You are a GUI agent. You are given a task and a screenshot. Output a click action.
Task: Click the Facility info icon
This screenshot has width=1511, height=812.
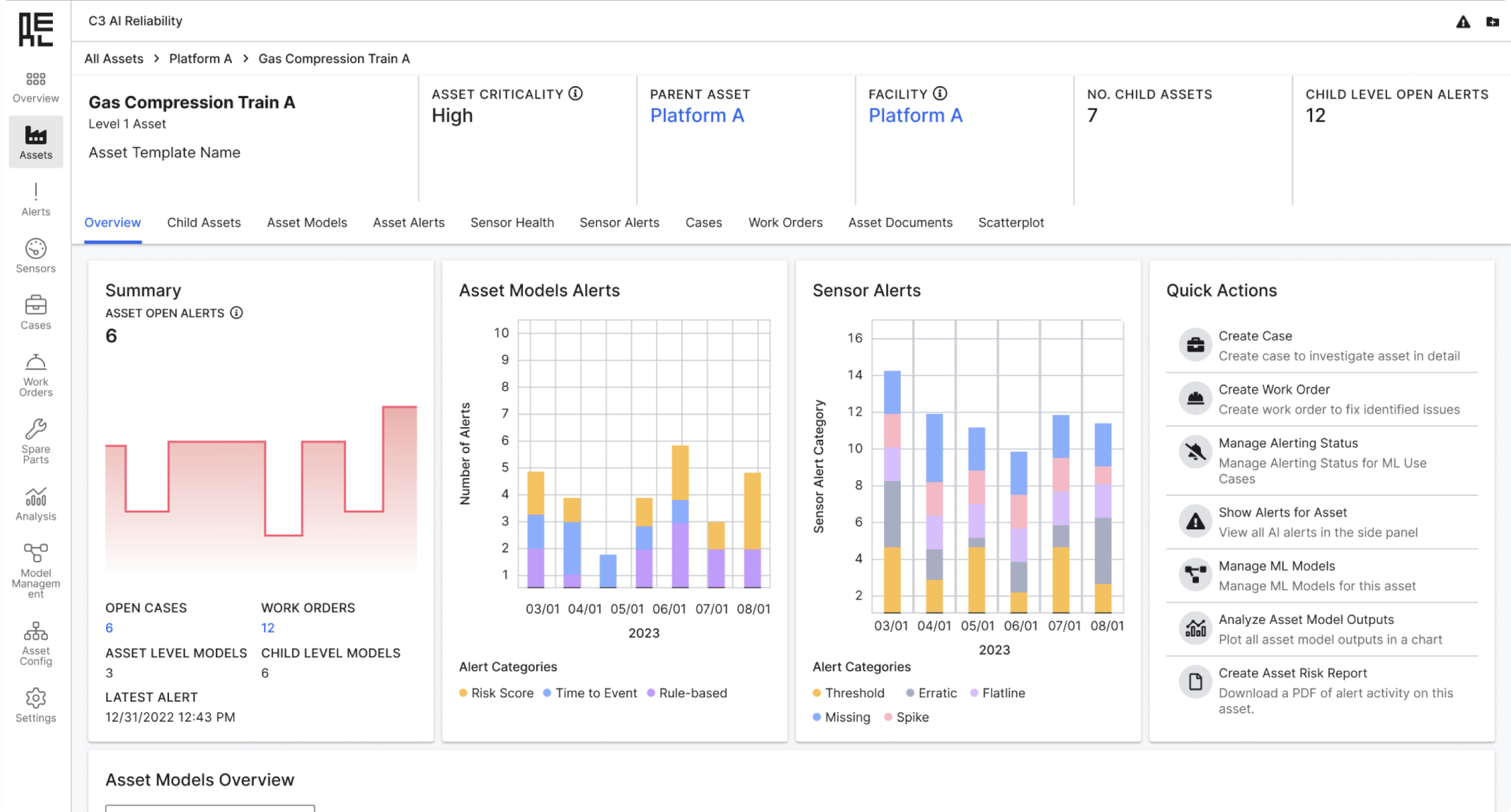[x=940, y=94]
